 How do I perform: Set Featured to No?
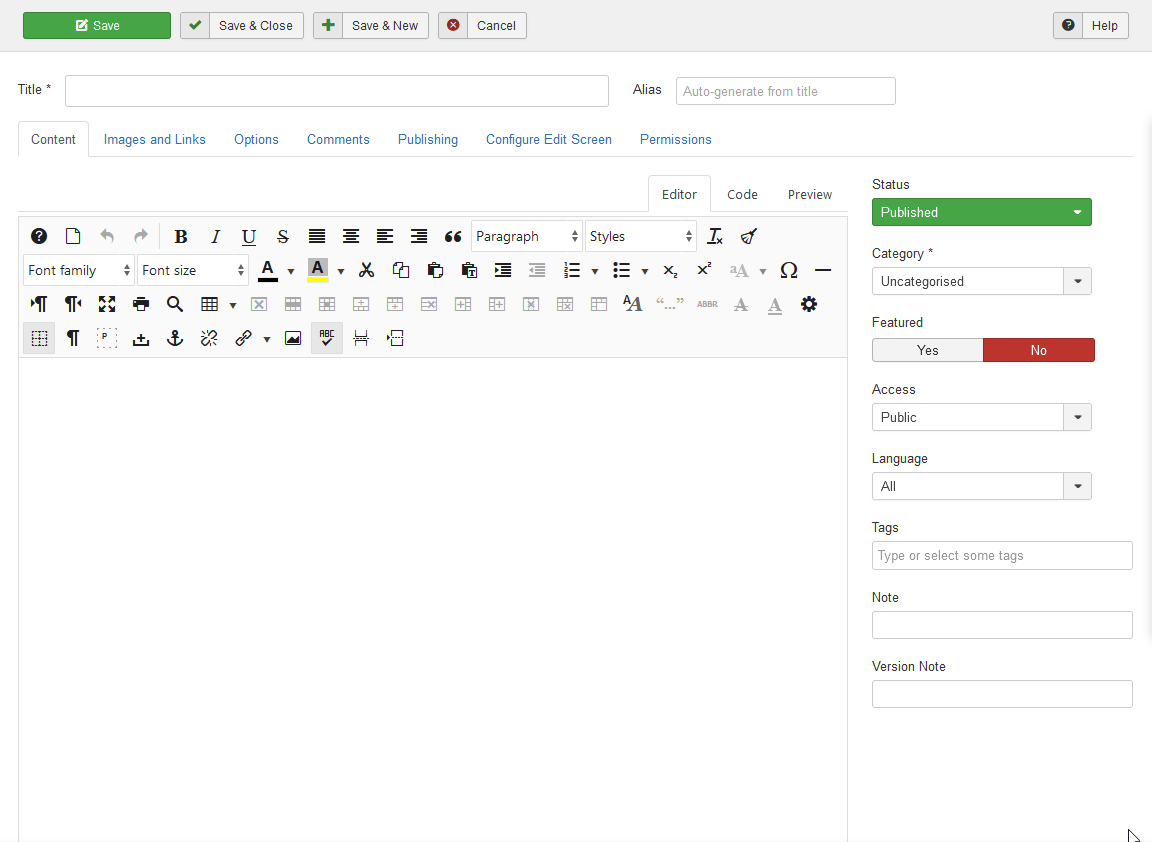point(1038,350)
